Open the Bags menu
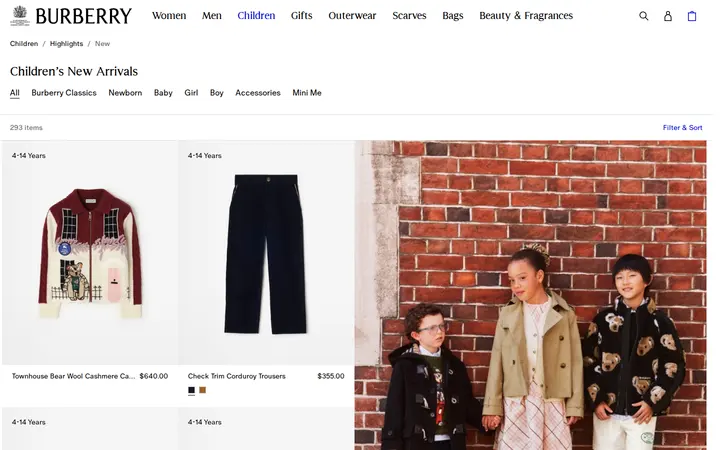Screen dimensions: 720x450 coord(453,16)
